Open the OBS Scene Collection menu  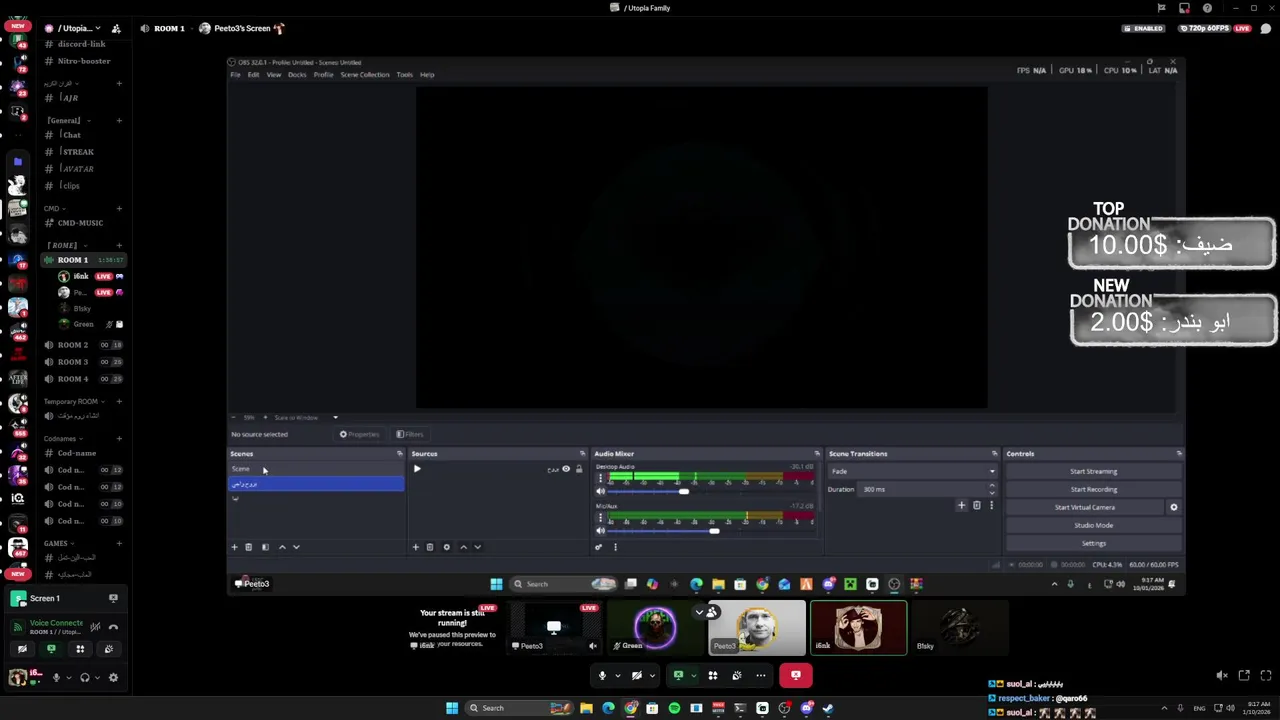[365, 75]
